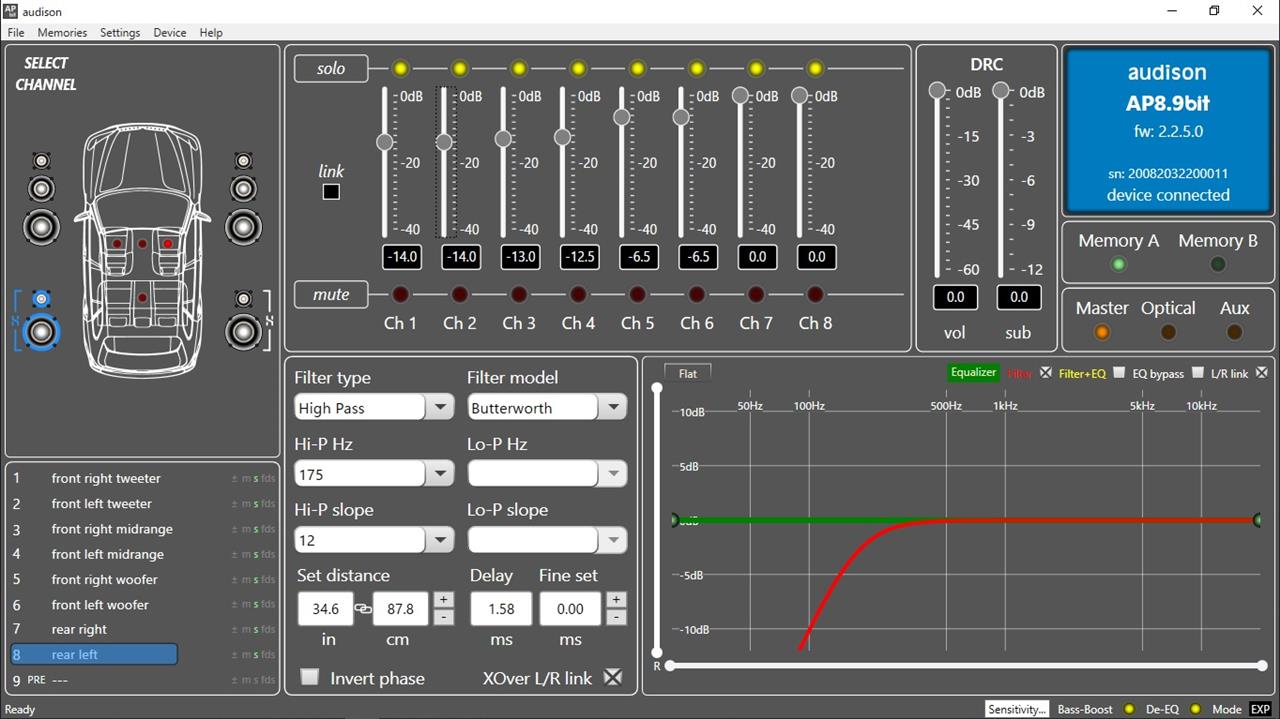Select the Aux input source

pos(1234,332)
